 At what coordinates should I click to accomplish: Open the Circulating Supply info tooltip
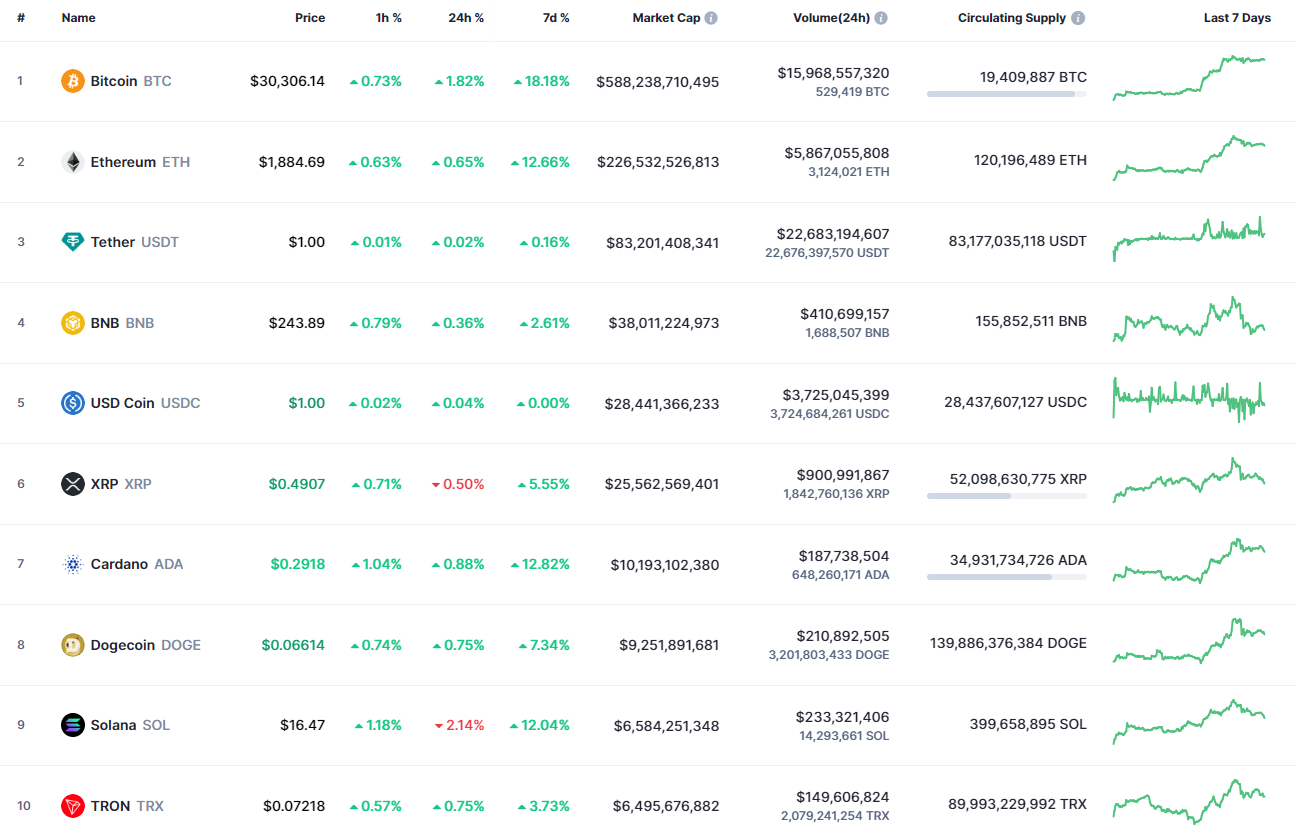coord(1077,17)
